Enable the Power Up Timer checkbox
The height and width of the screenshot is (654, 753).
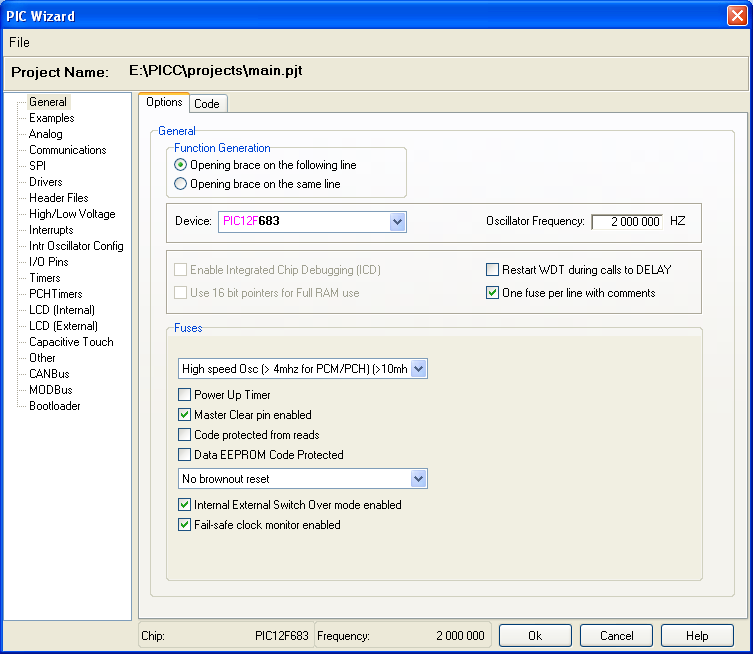pyautogui.click(x=184, y=395)
